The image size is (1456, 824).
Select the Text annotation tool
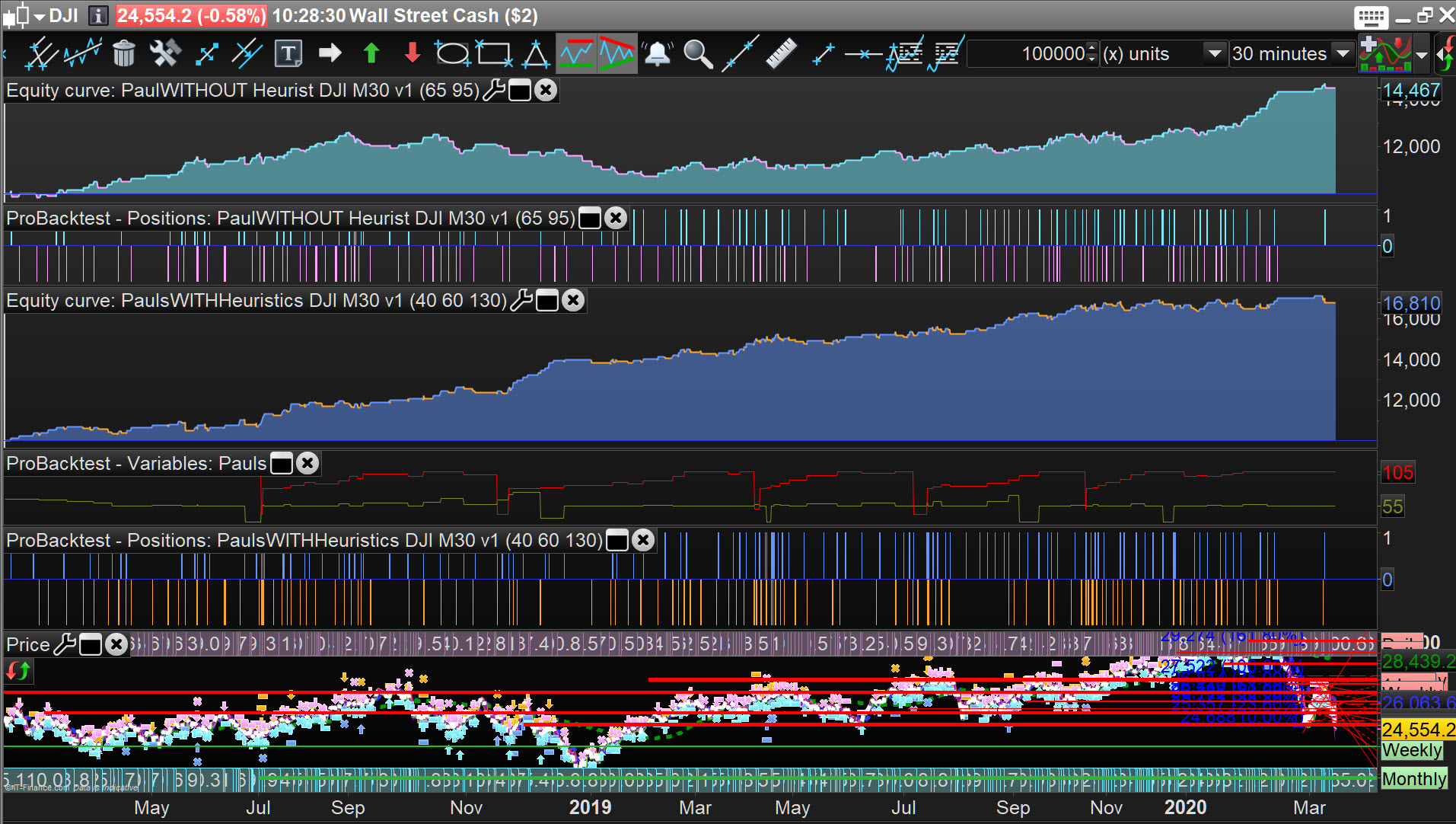[x=288, y=53]
